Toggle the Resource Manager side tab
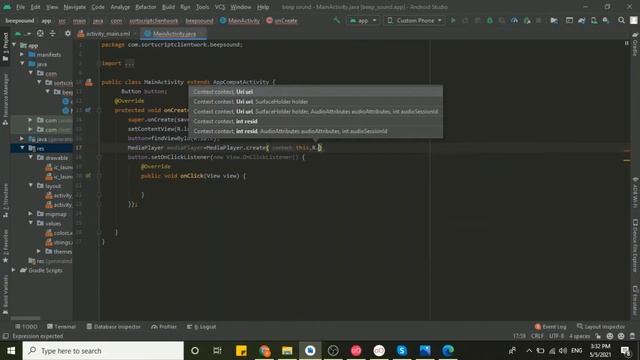640x360 pixels. click(5, 99)
